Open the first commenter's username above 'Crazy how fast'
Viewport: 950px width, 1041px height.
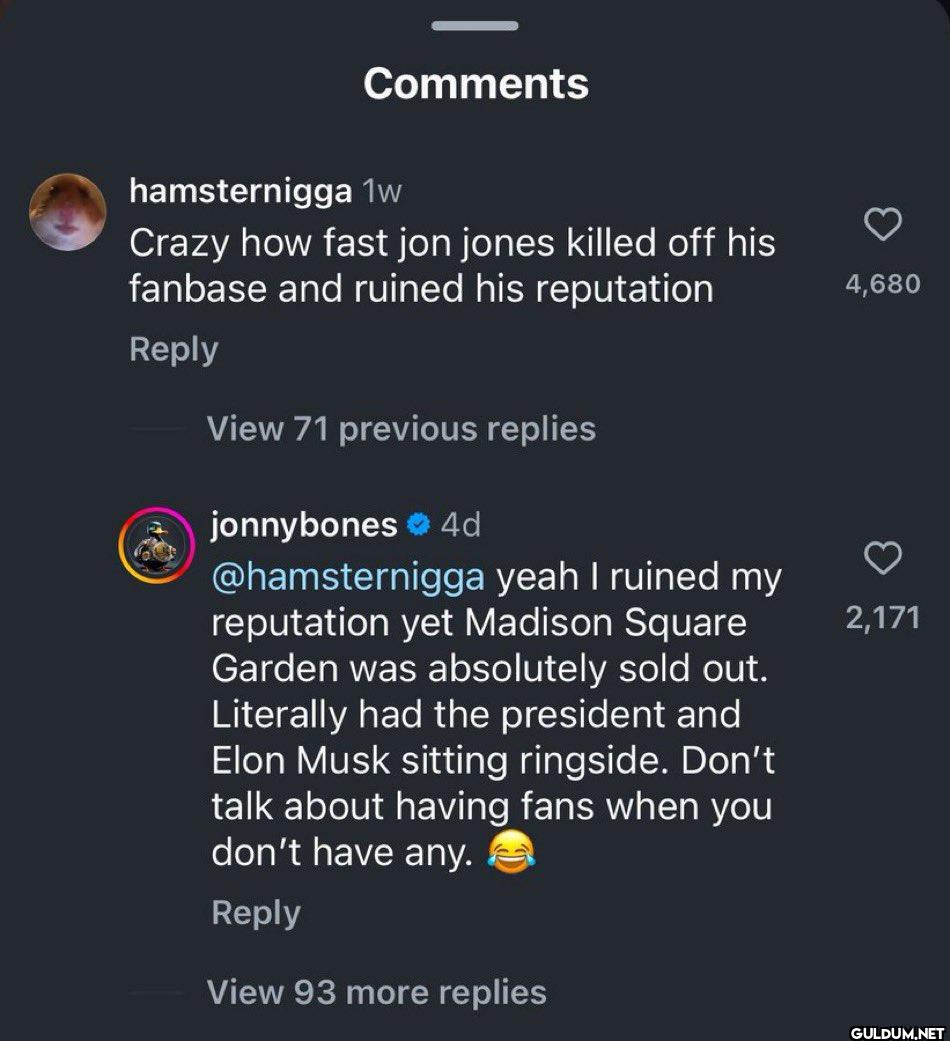click(x=240, y=192)
